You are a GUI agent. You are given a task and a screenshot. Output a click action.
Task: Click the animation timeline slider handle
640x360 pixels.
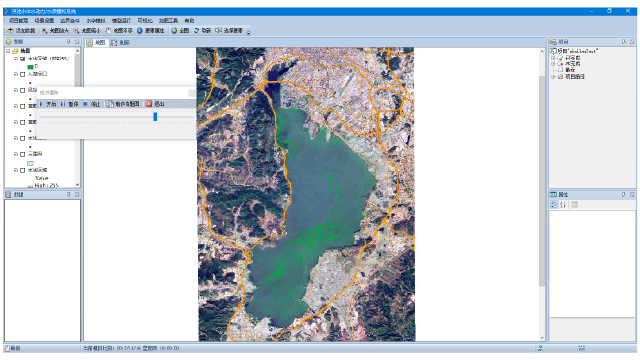point(155,117)
